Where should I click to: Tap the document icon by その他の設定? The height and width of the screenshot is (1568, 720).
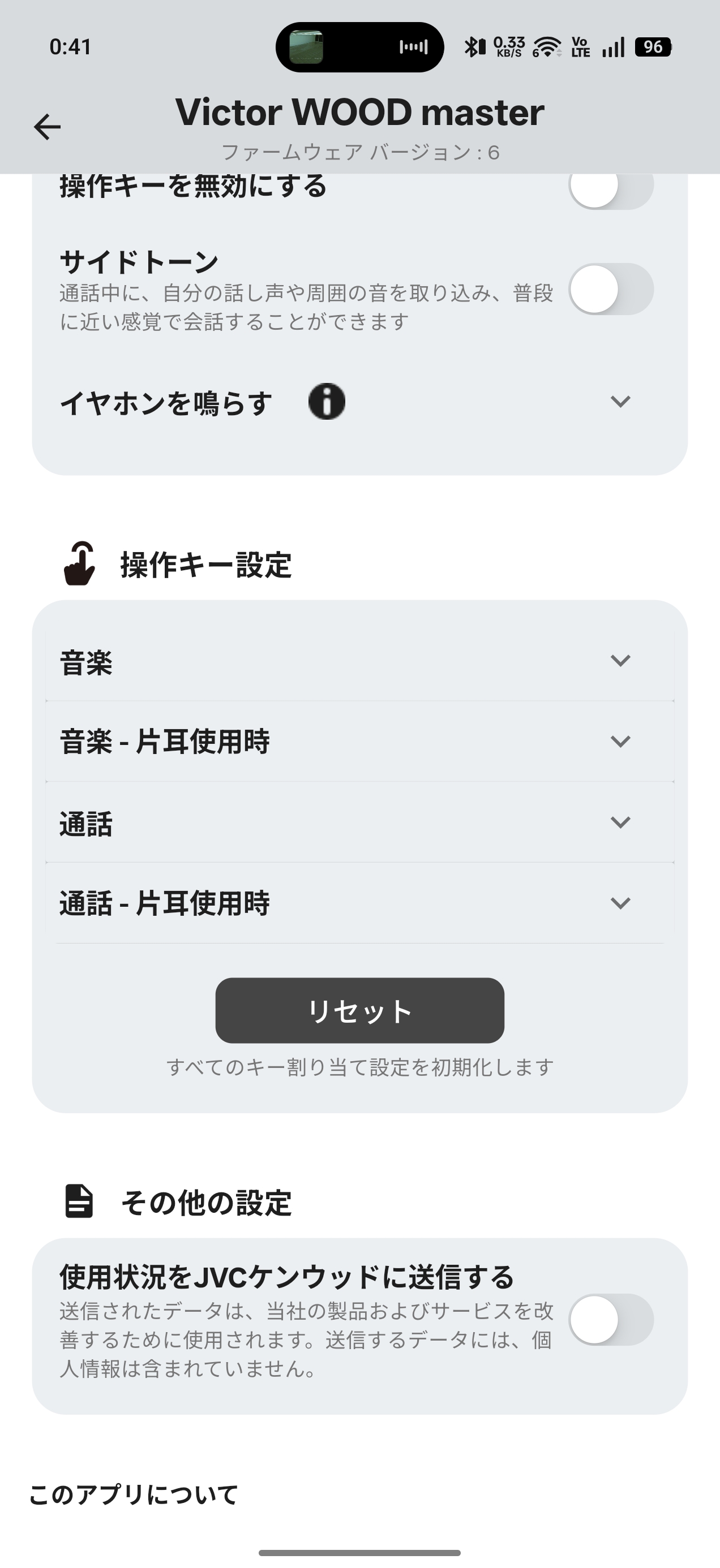pyautogui.click(x=79, y=1201)
